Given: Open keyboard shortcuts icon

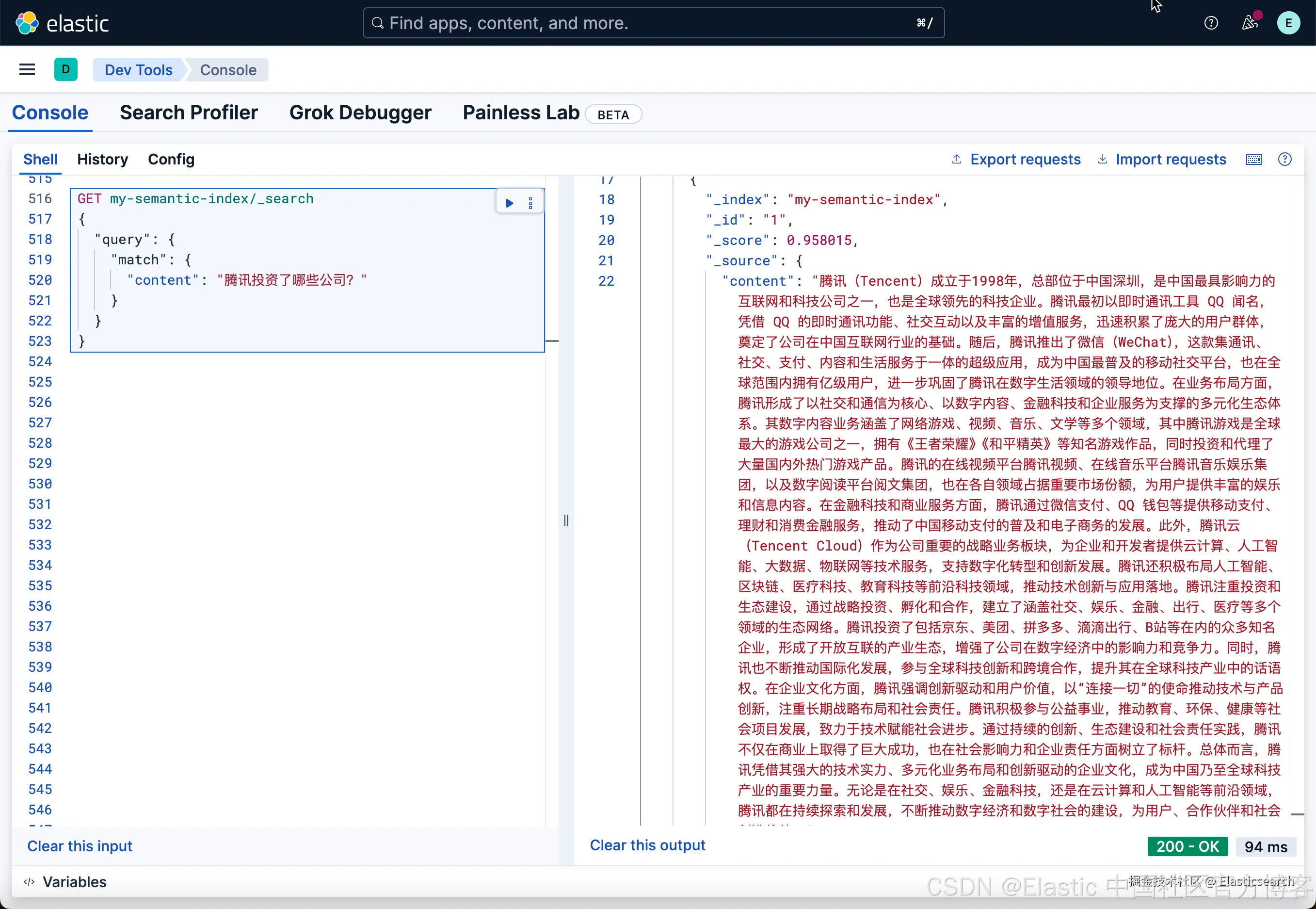Looking at the screenshot, I should pyautogui.click(x=1253, y=160).
